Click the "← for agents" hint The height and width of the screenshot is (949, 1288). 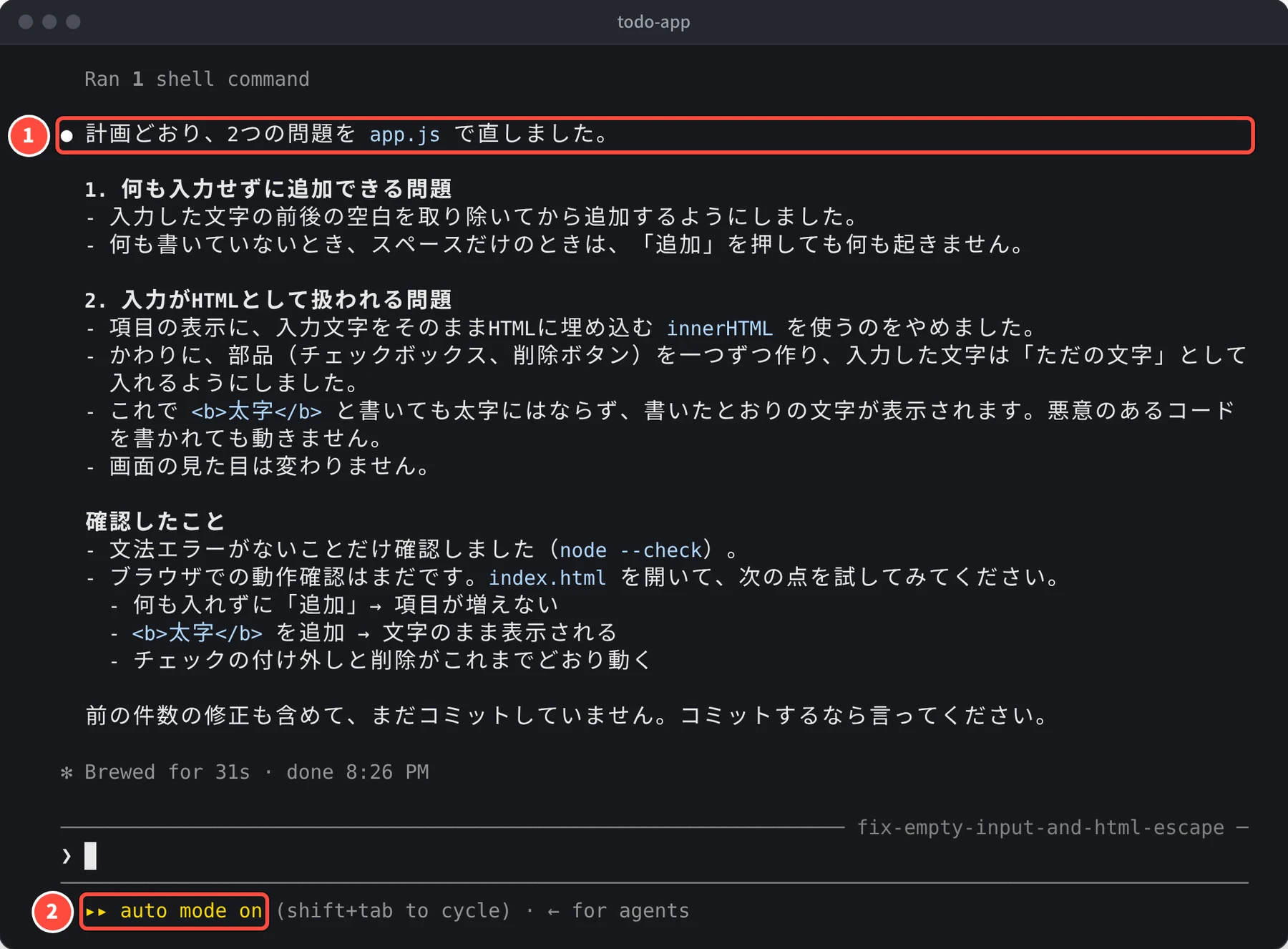(x=618, y=910)
